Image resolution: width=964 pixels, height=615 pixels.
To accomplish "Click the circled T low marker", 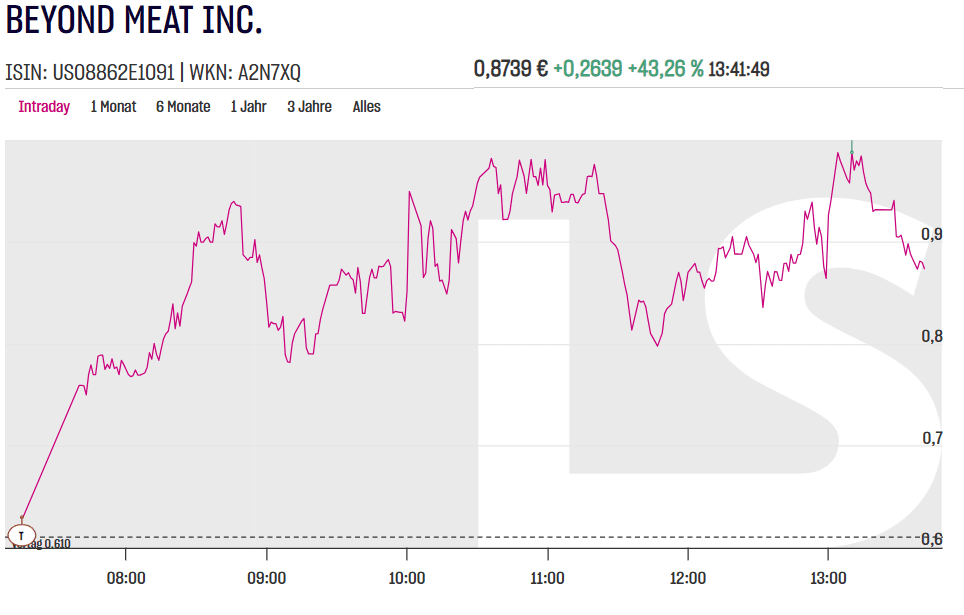I will (x=20, y=535).
